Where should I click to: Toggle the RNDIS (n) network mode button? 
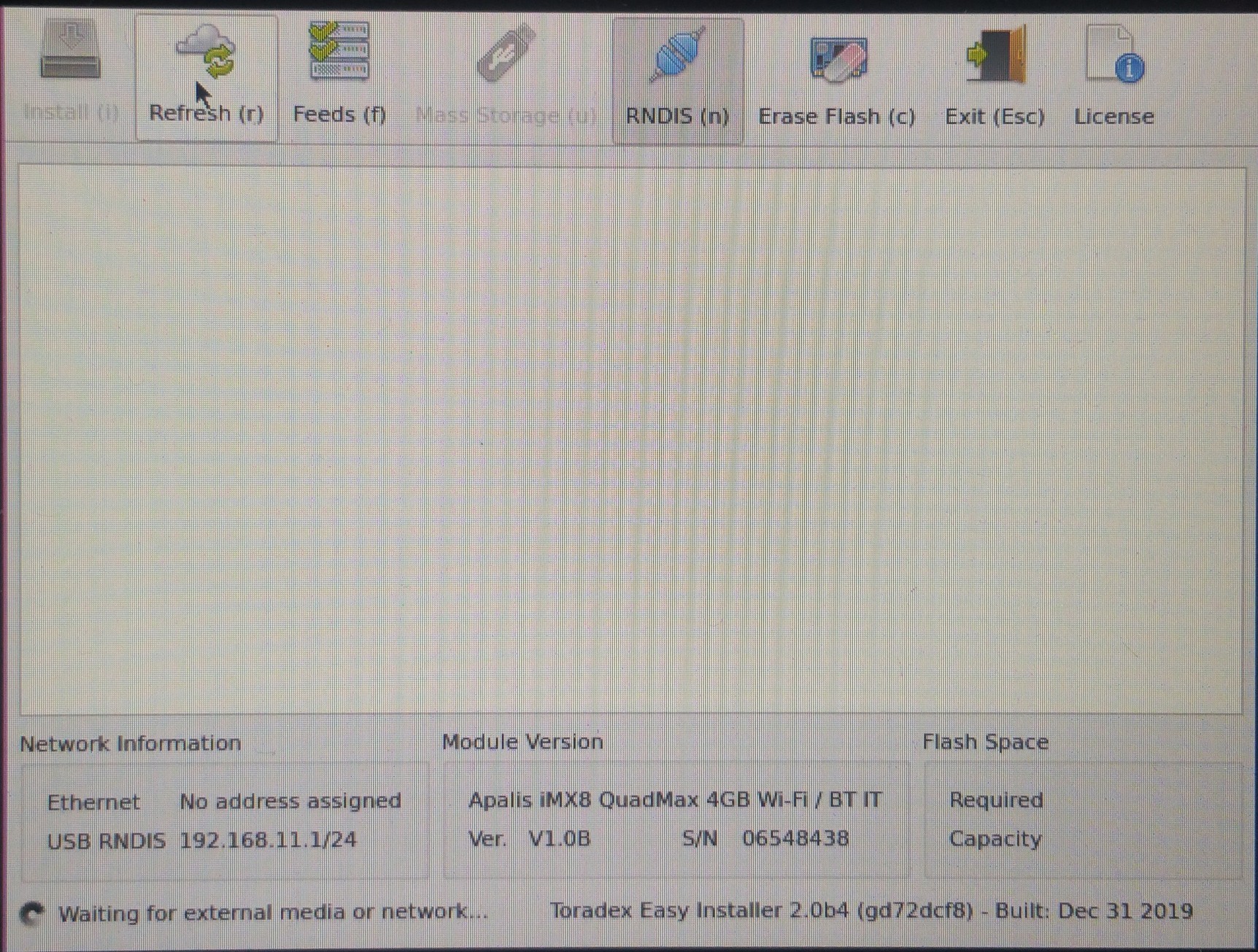click(677, 80)
